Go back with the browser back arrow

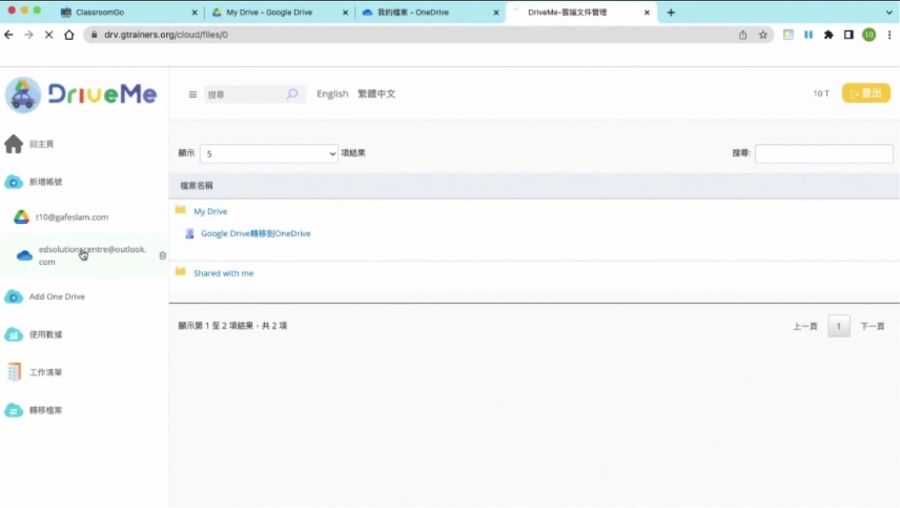9,35
